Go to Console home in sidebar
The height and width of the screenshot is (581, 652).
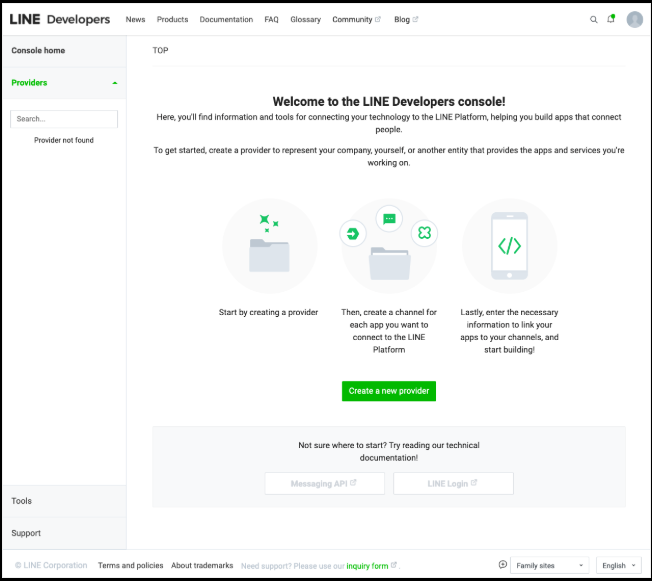point(38,50)
